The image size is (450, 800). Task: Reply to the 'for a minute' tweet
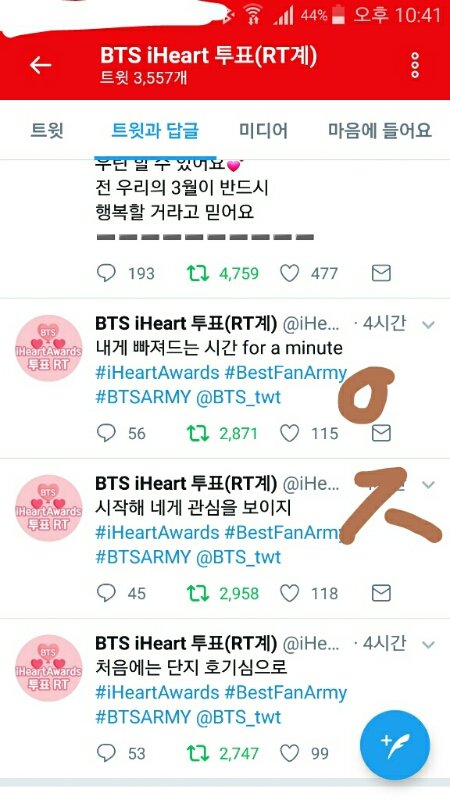point(106,433)
